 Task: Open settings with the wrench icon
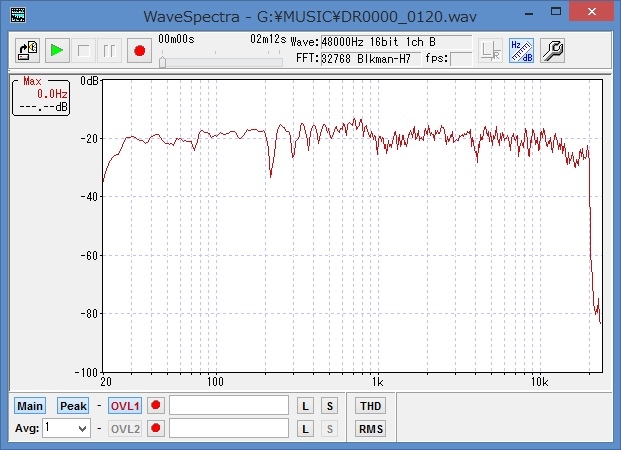pyautogui.click(x=552, y=51)
